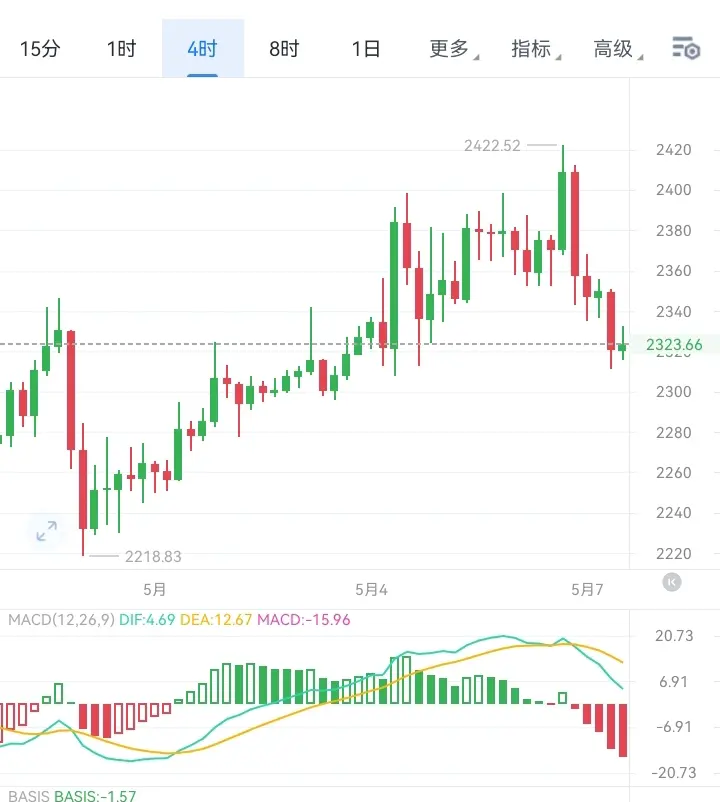Open the 高级 advanced dropdown
This screenshot has height=802, width=720.
pos(617,49)
